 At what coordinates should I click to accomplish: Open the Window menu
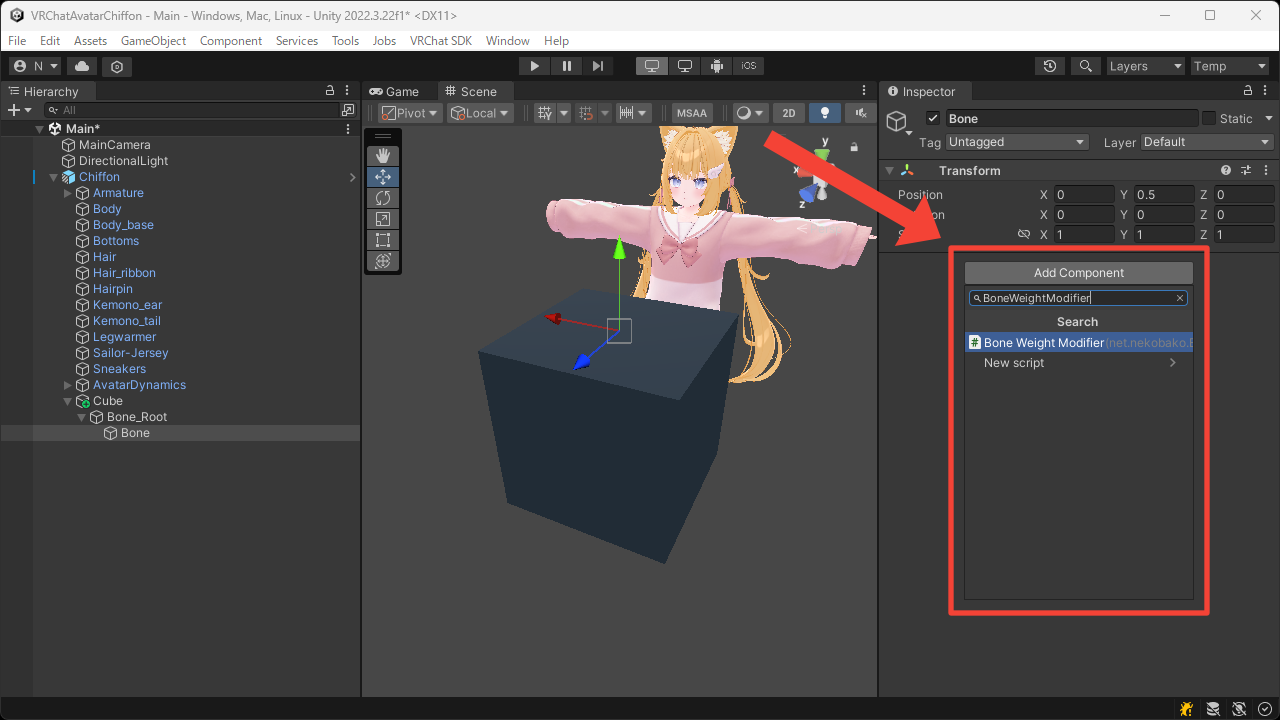point(507,41)
